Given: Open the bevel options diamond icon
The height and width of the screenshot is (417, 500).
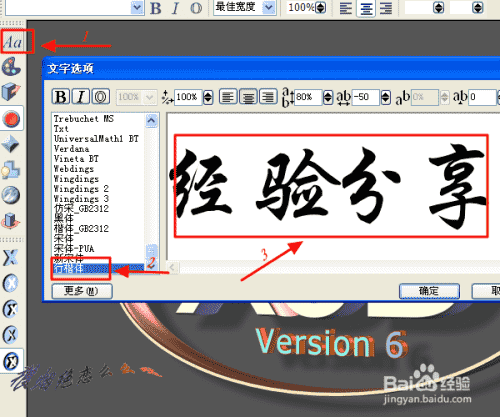Looking at the screenshot, I should 11,144.
